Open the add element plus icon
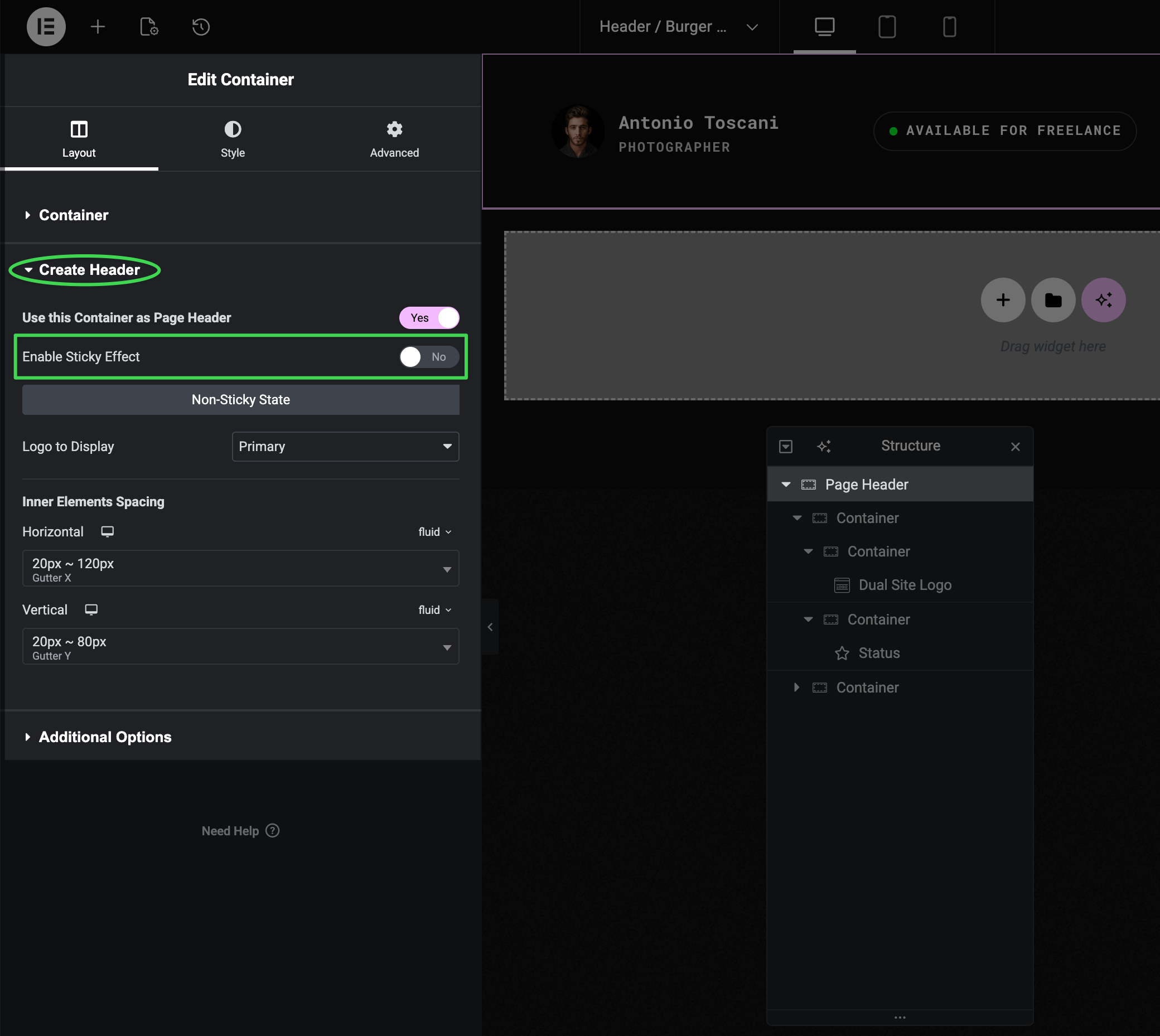Screen dimensions: 1160x1036 tap(98, 27)
